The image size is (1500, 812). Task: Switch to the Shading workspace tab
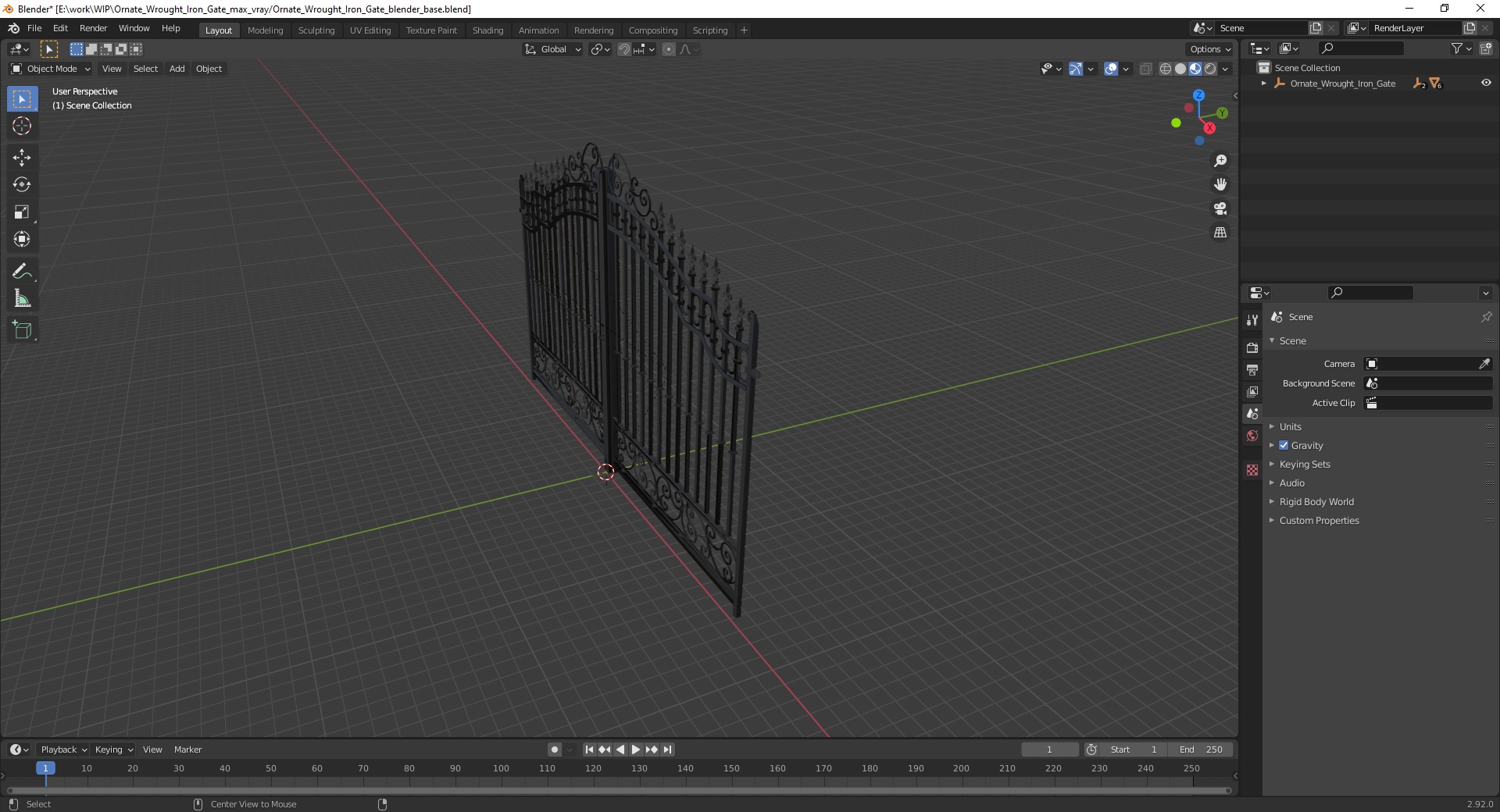click(x=487, y=30)
